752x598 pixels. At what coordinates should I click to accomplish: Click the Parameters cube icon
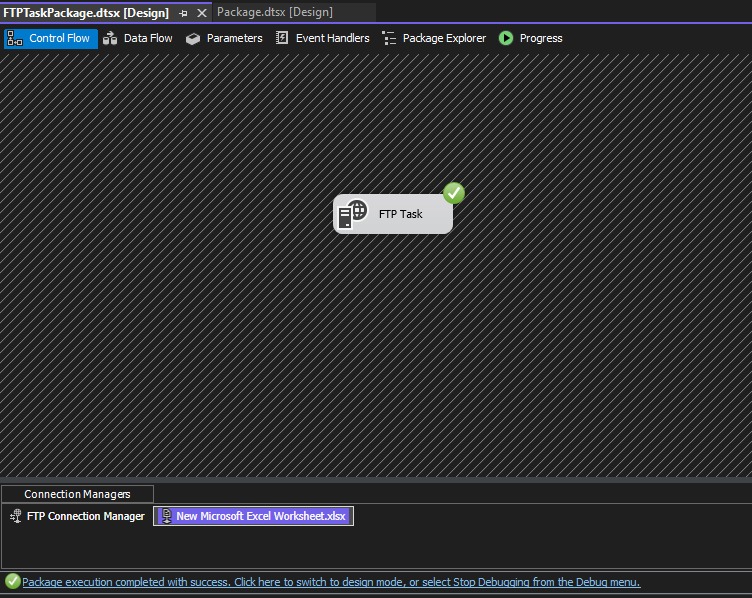point(193,39)
